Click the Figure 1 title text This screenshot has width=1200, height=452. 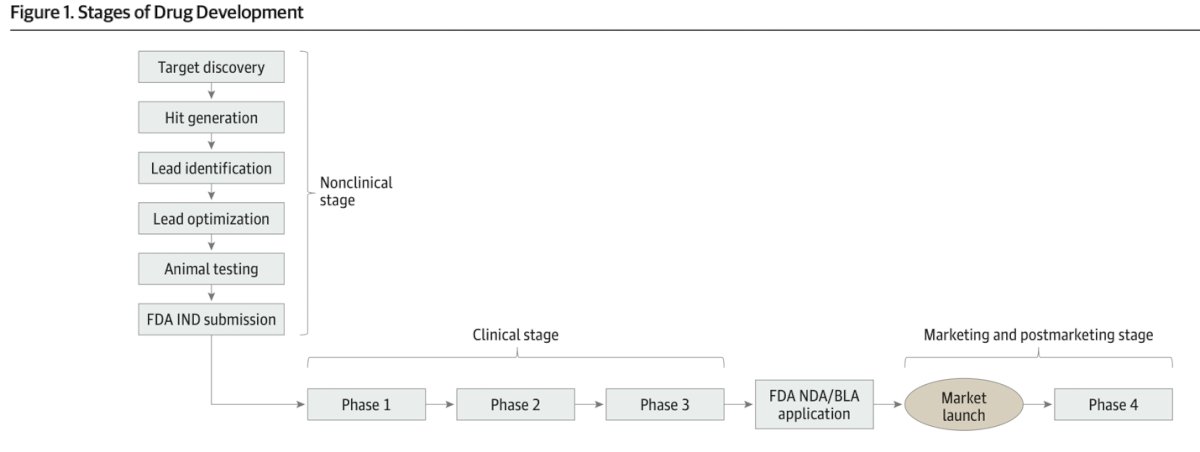point(154,13)
